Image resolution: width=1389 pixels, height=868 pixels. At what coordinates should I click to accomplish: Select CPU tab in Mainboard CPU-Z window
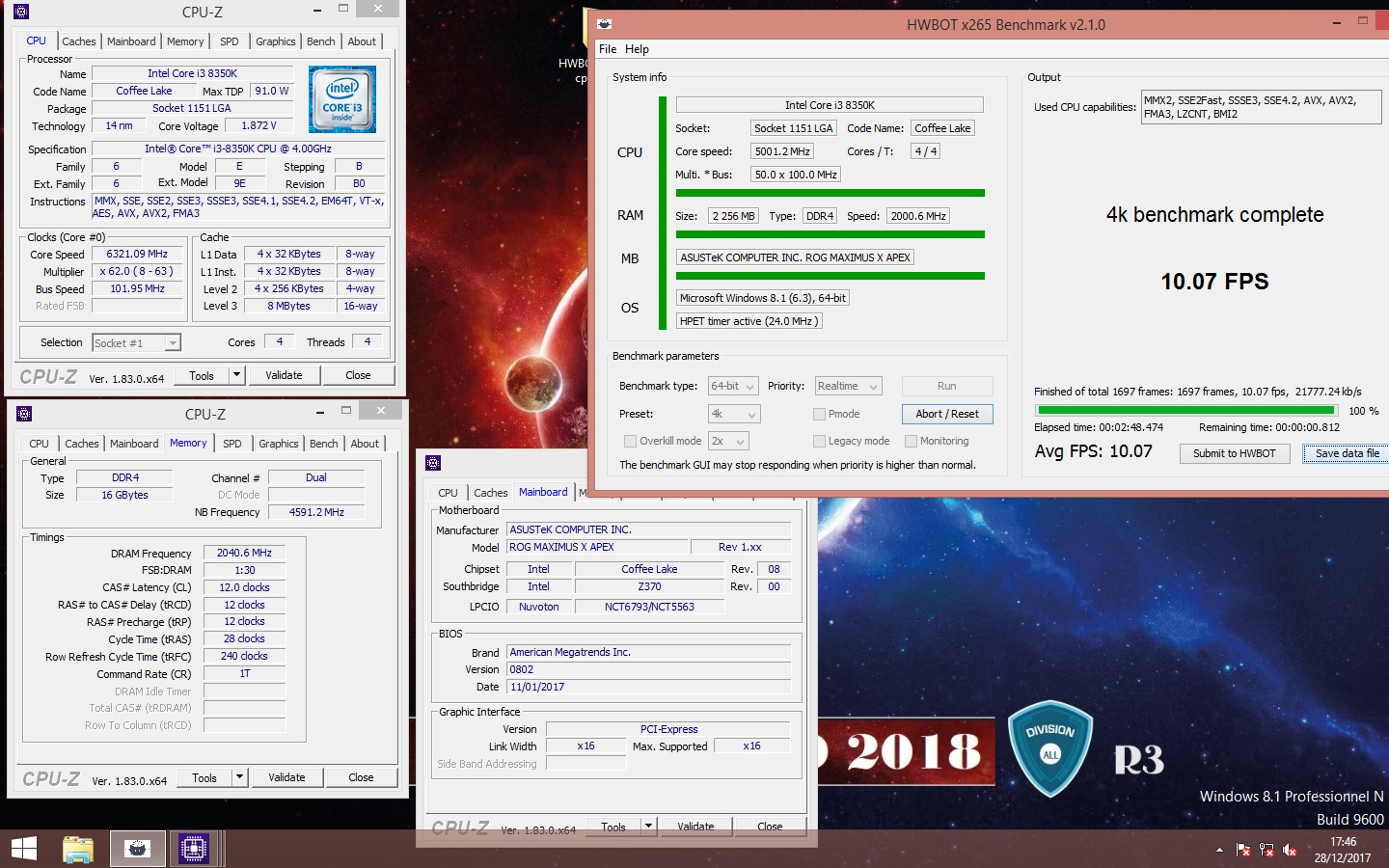pos(449,493)
